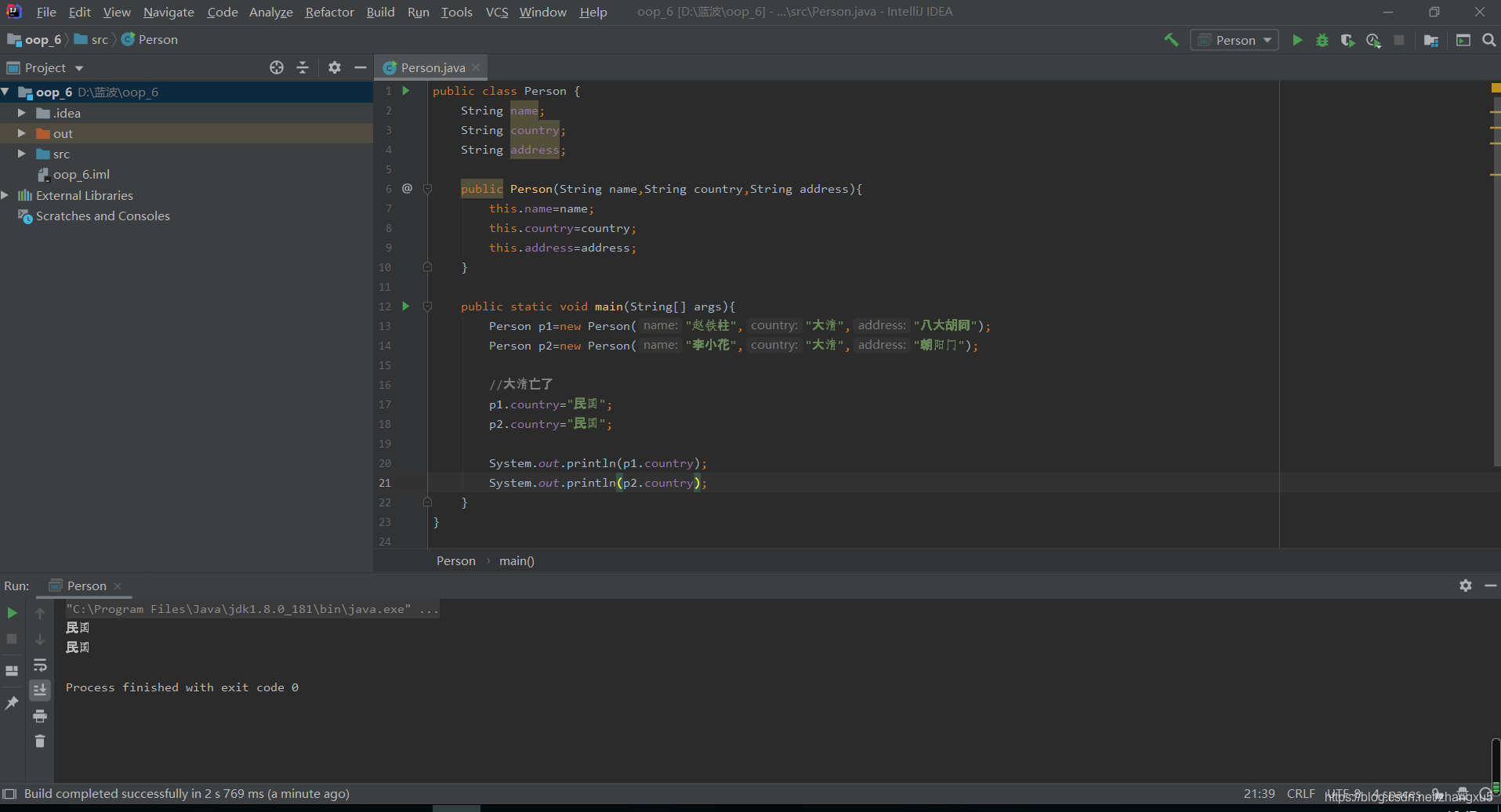Open the Project panel settings gear

pos(335,67)
